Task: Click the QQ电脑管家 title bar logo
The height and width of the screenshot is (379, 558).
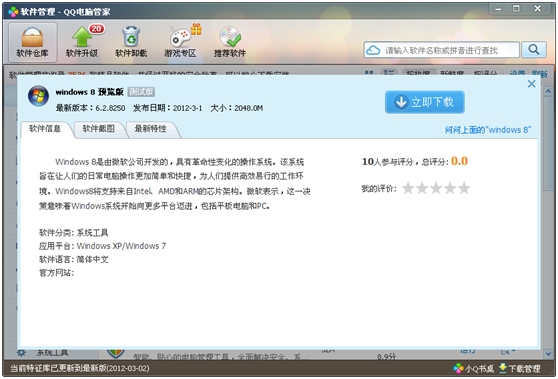Action: pos(13,12)
